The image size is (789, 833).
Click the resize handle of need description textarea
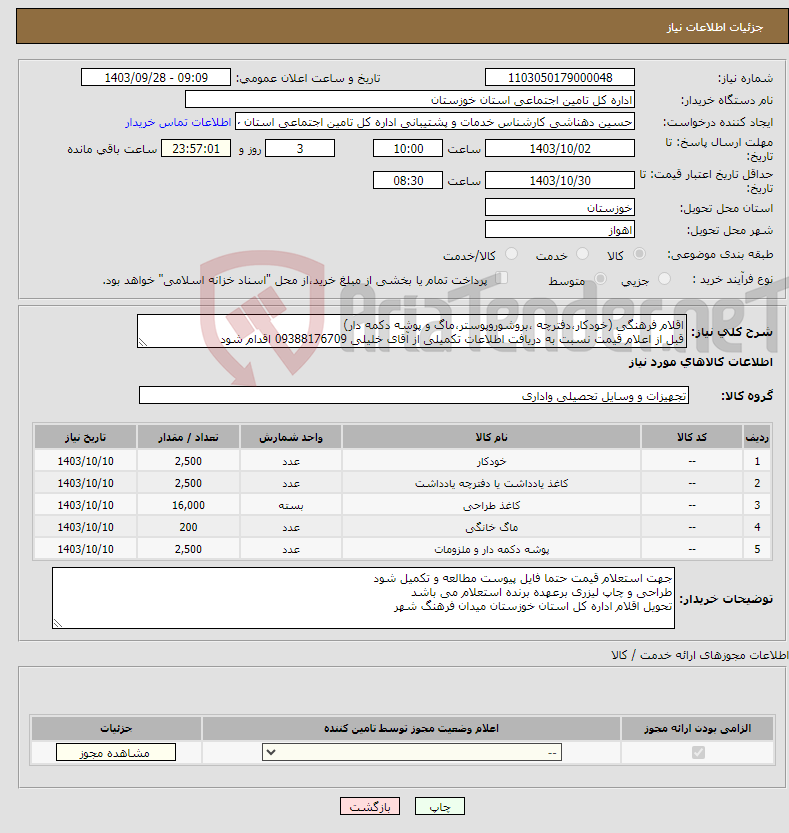[x=143, y=342]
